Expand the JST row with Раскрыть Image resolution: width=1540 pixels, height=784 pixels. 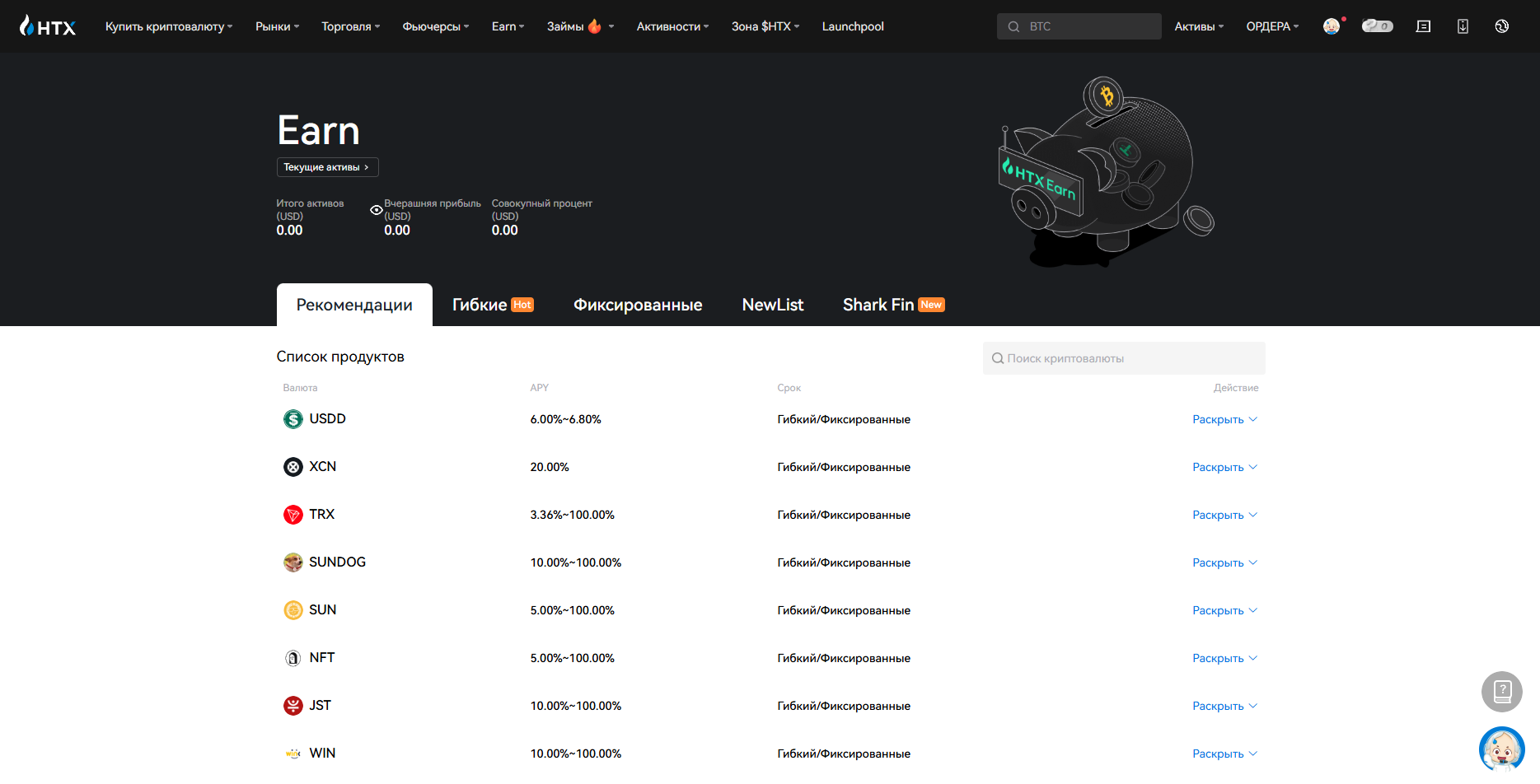click(1224, 706)
